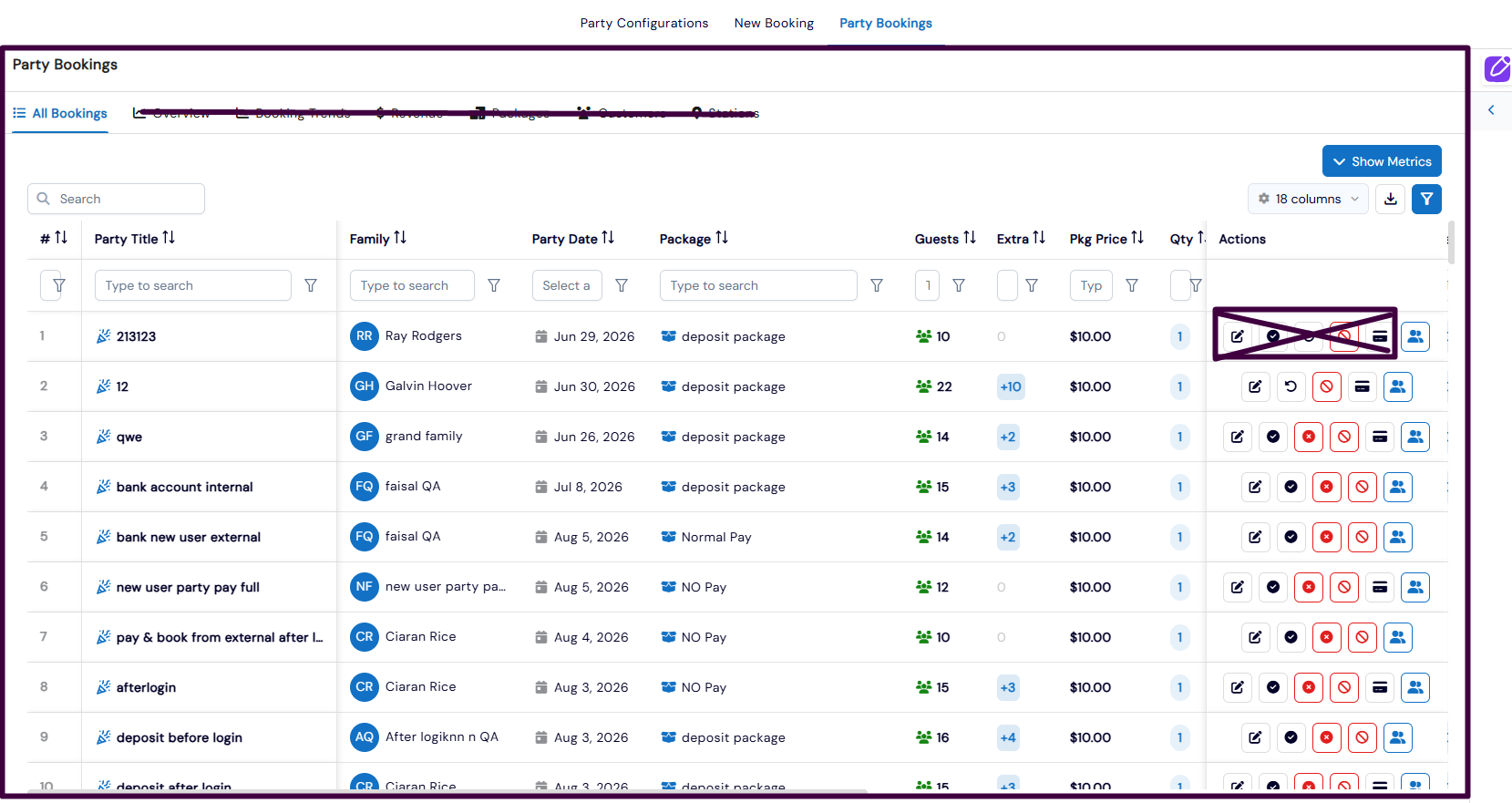Switch to New Booking tab
The image size is (1512, 803).
(x=774, y=23)
